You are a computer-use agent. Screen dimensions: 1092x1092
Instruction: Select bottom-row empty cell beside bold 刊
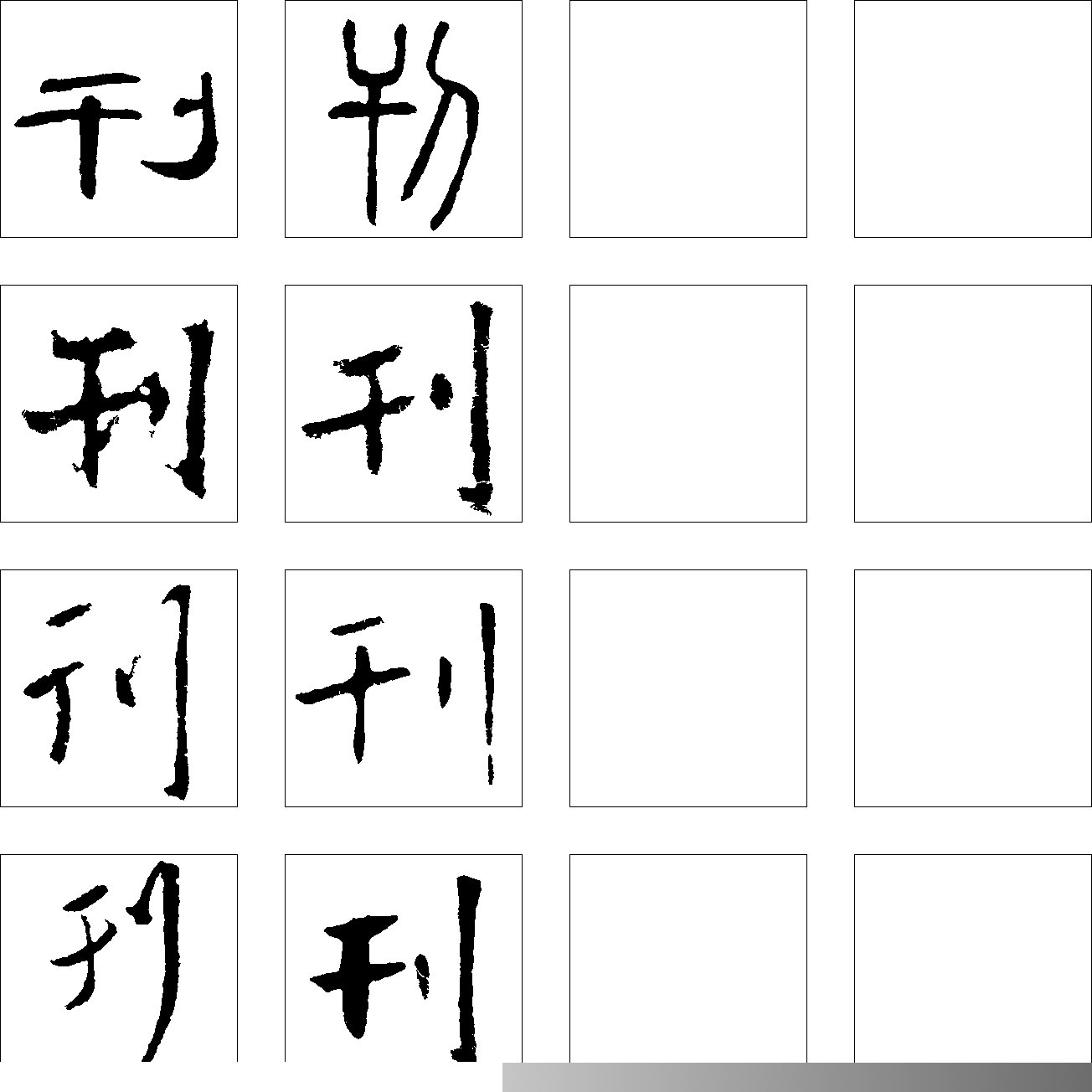click(x=688, y=958)
